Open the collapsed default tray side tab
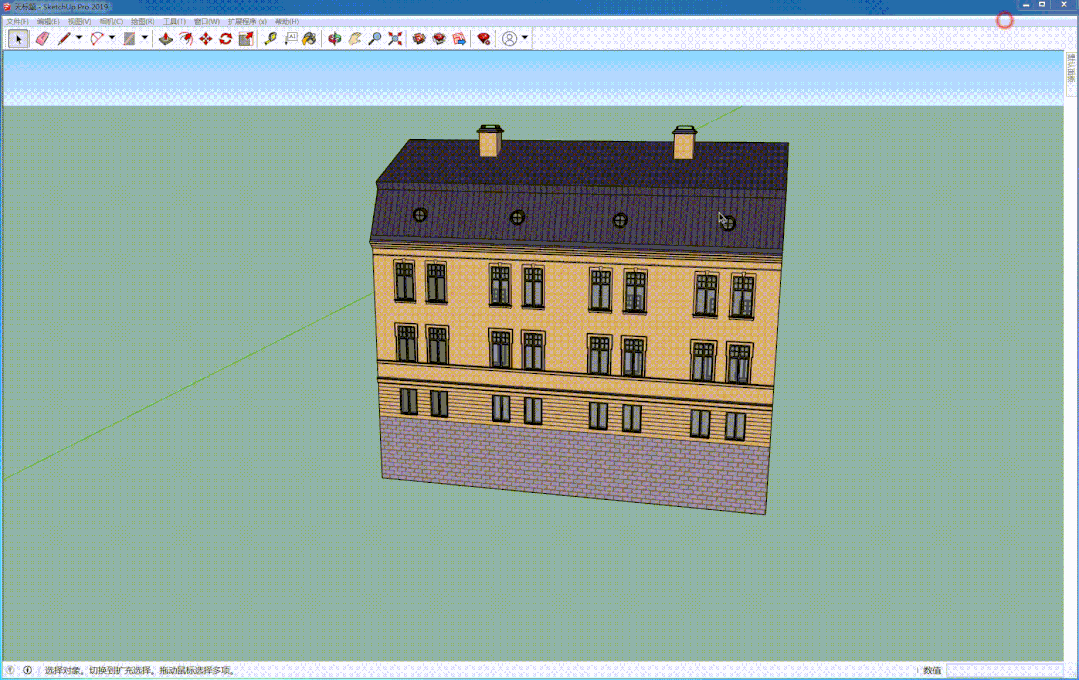 point(1071,74)
